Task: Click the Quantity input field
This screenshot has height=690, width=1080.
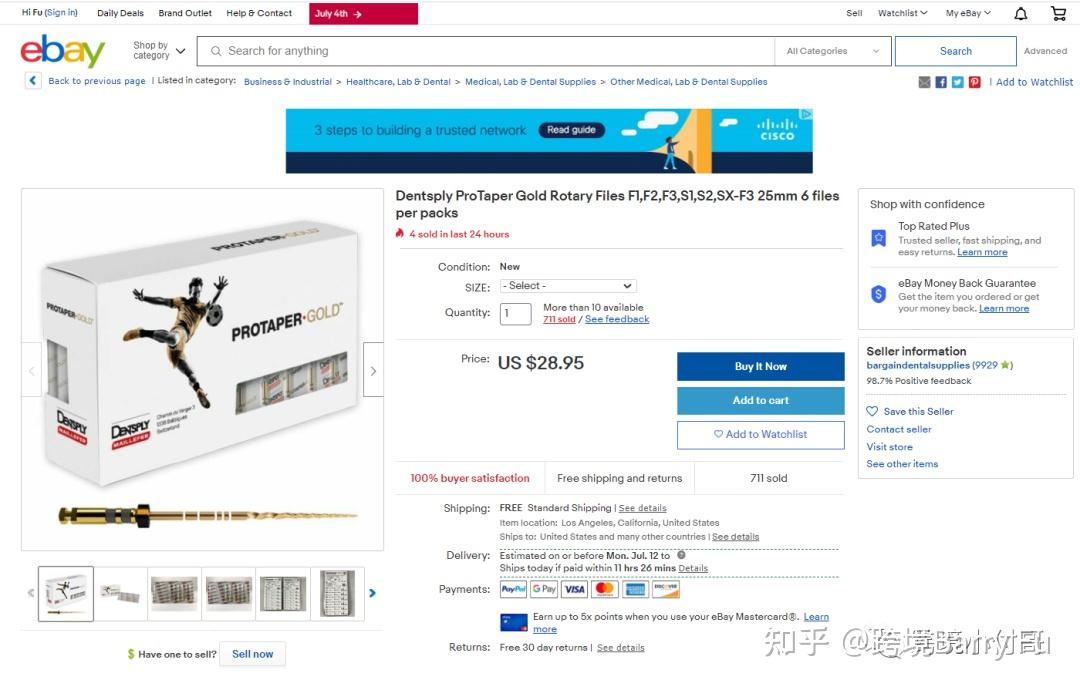Action: tap(515, 313)
